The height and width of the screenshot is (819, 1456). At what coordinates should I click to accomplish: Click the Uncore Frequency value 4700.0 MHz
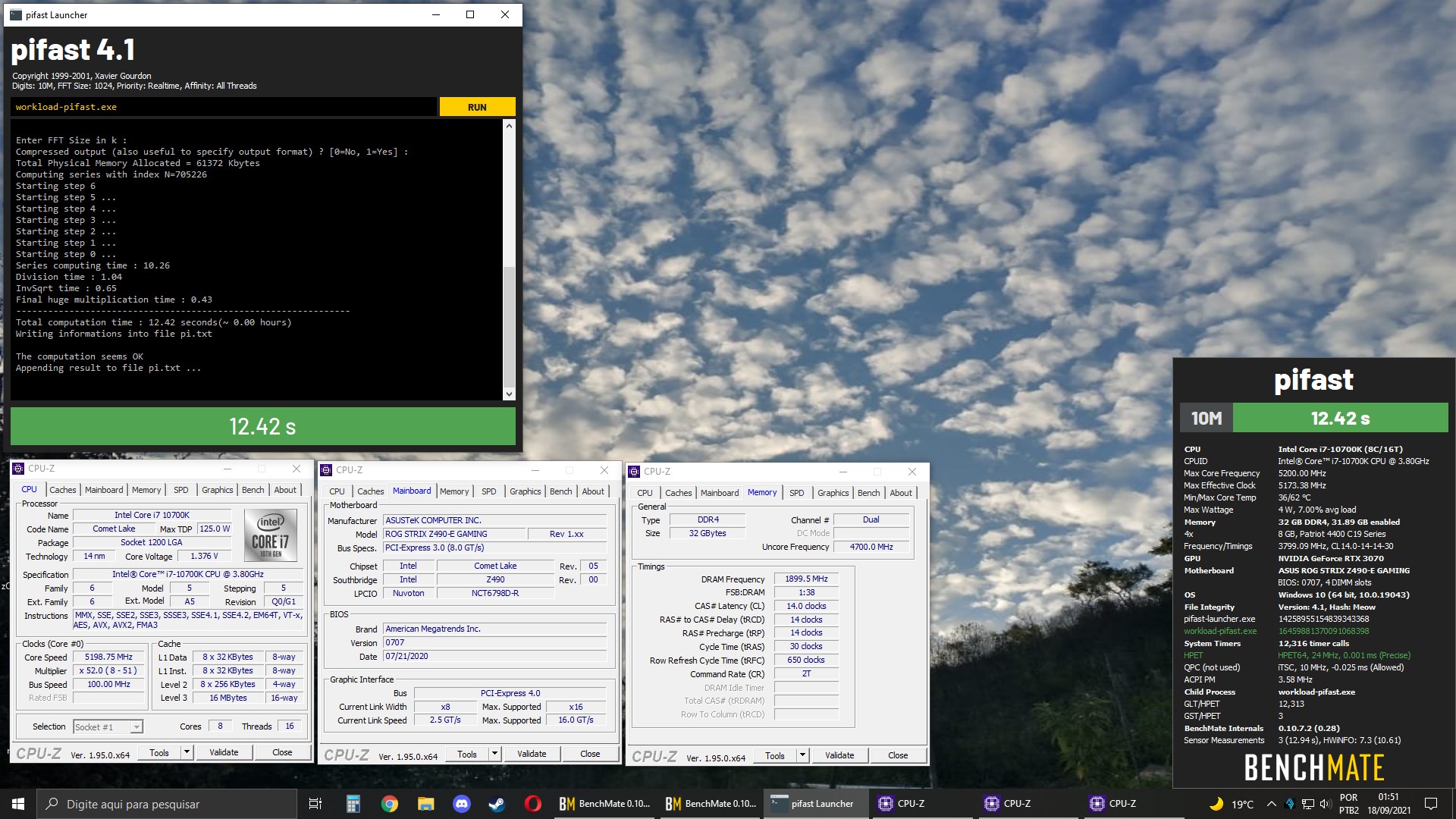tap(871, 547)
